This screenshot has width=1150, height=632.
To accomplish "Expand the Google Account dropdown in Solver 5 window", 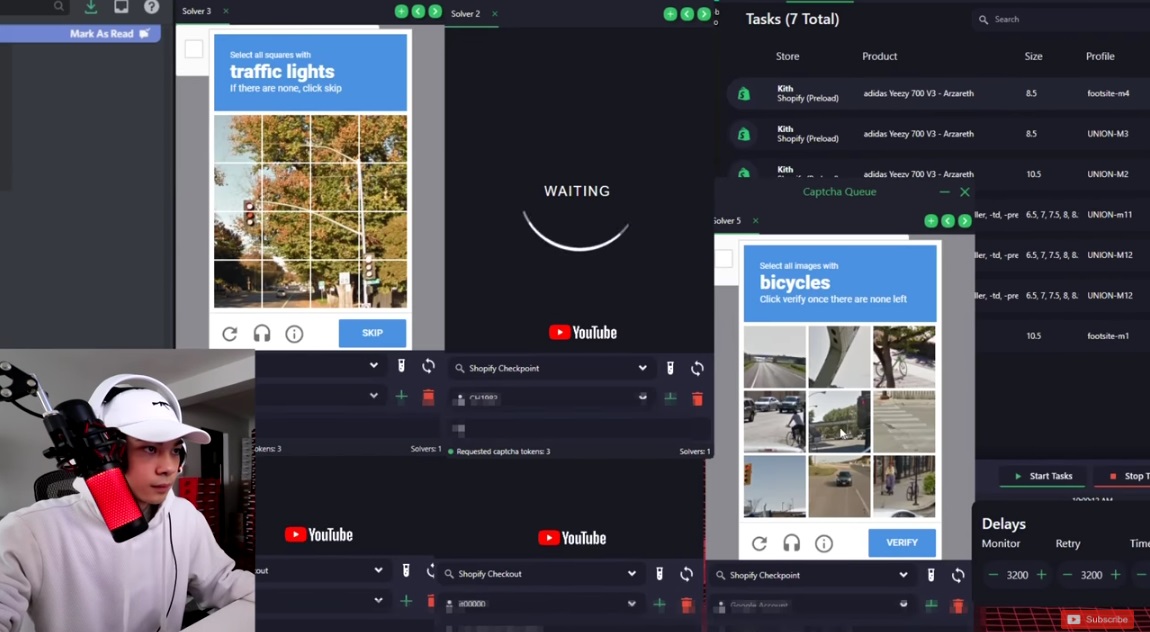I will coord(904,603).
